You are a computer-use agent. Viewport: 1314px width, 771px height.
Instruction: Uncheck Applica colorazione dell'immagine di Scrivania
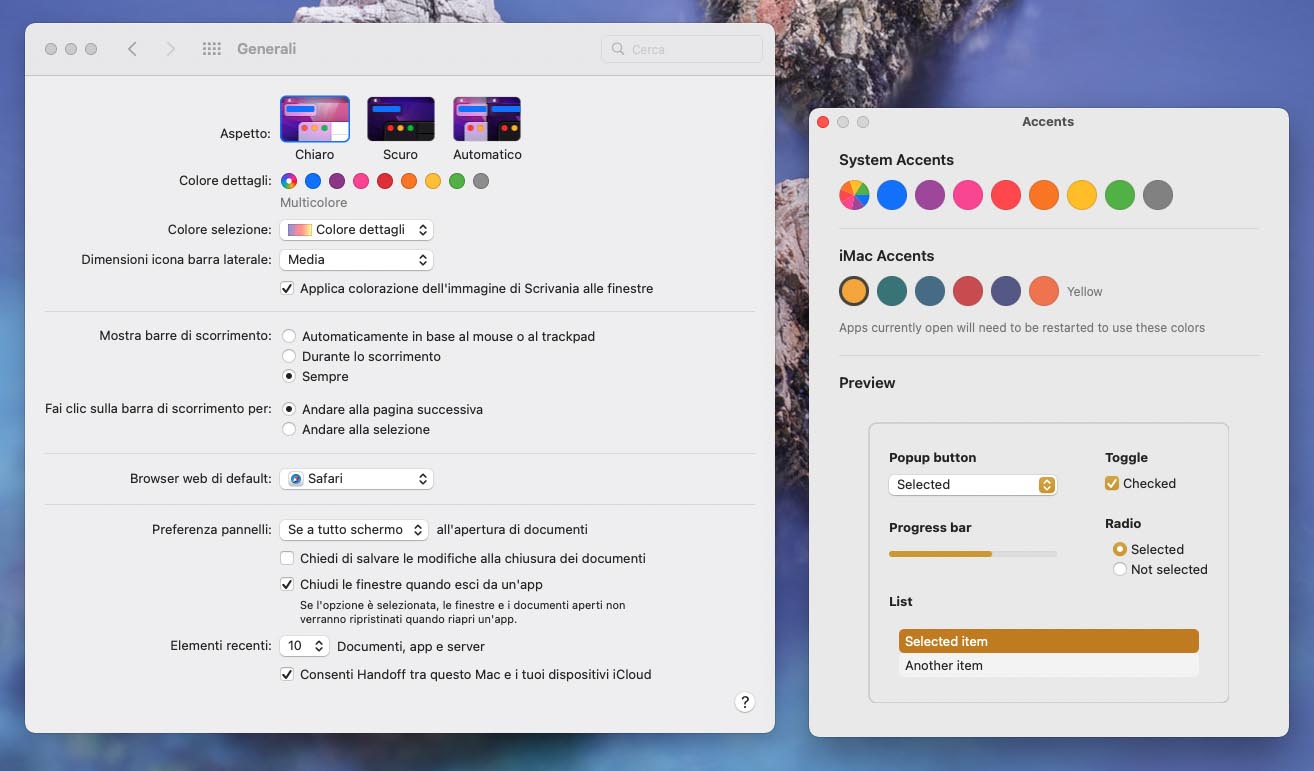(x=287, y=289)
